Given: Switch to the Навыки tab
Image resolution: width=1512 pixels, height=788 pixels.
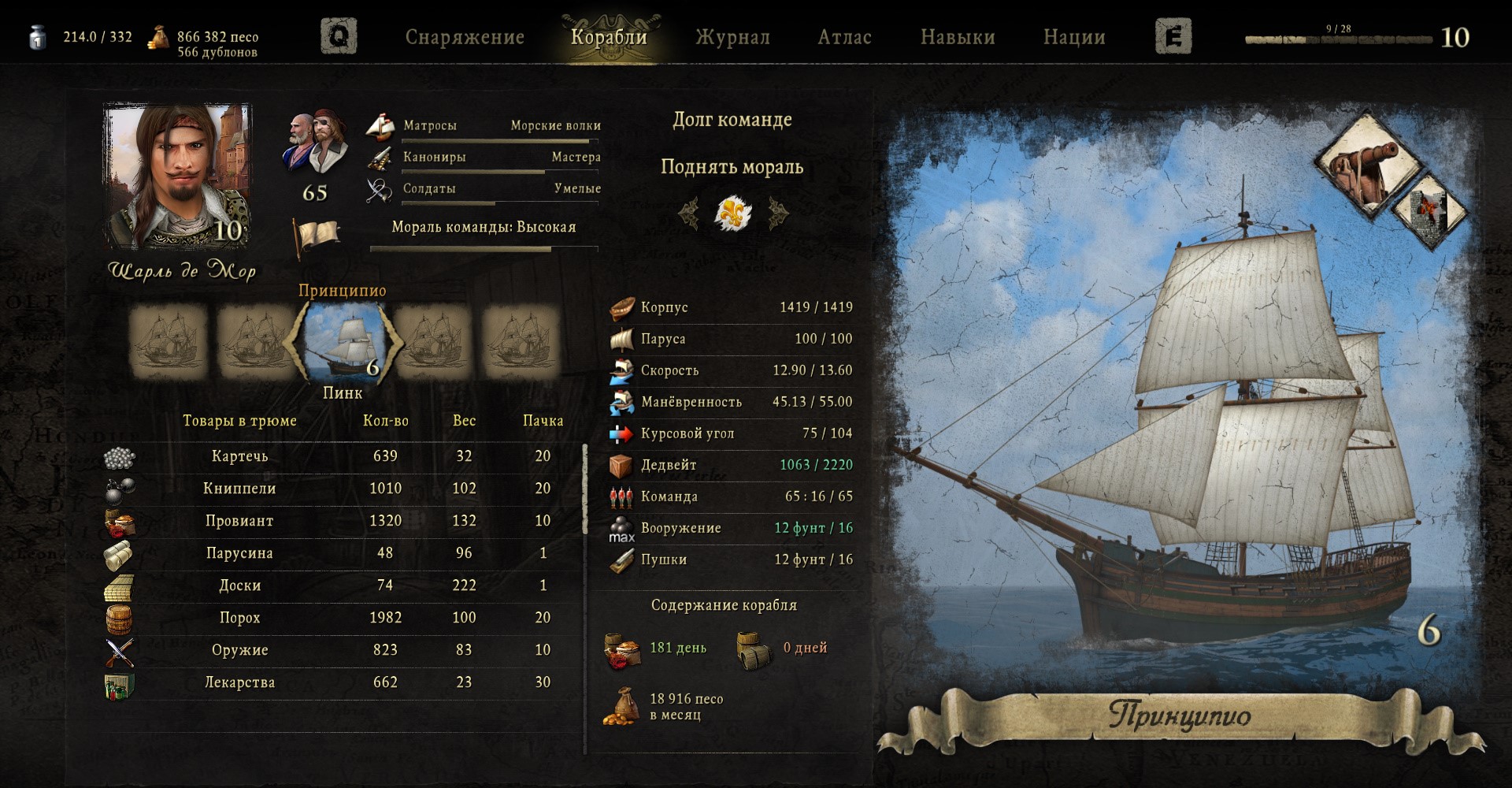Looking at the screenshot, I should click(958, 37).
